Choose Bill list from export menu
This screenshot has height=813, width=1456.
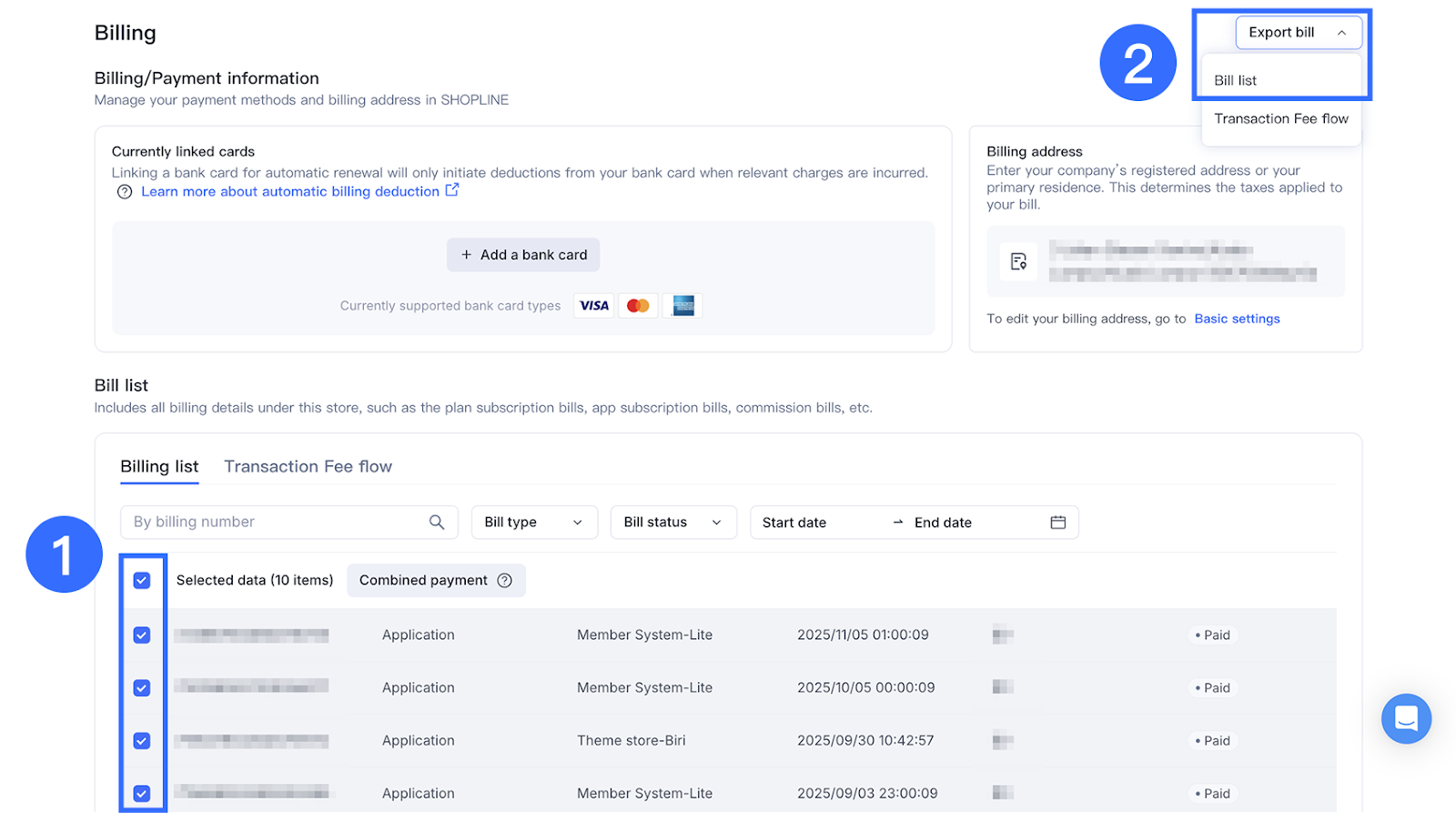(1235, 80)
